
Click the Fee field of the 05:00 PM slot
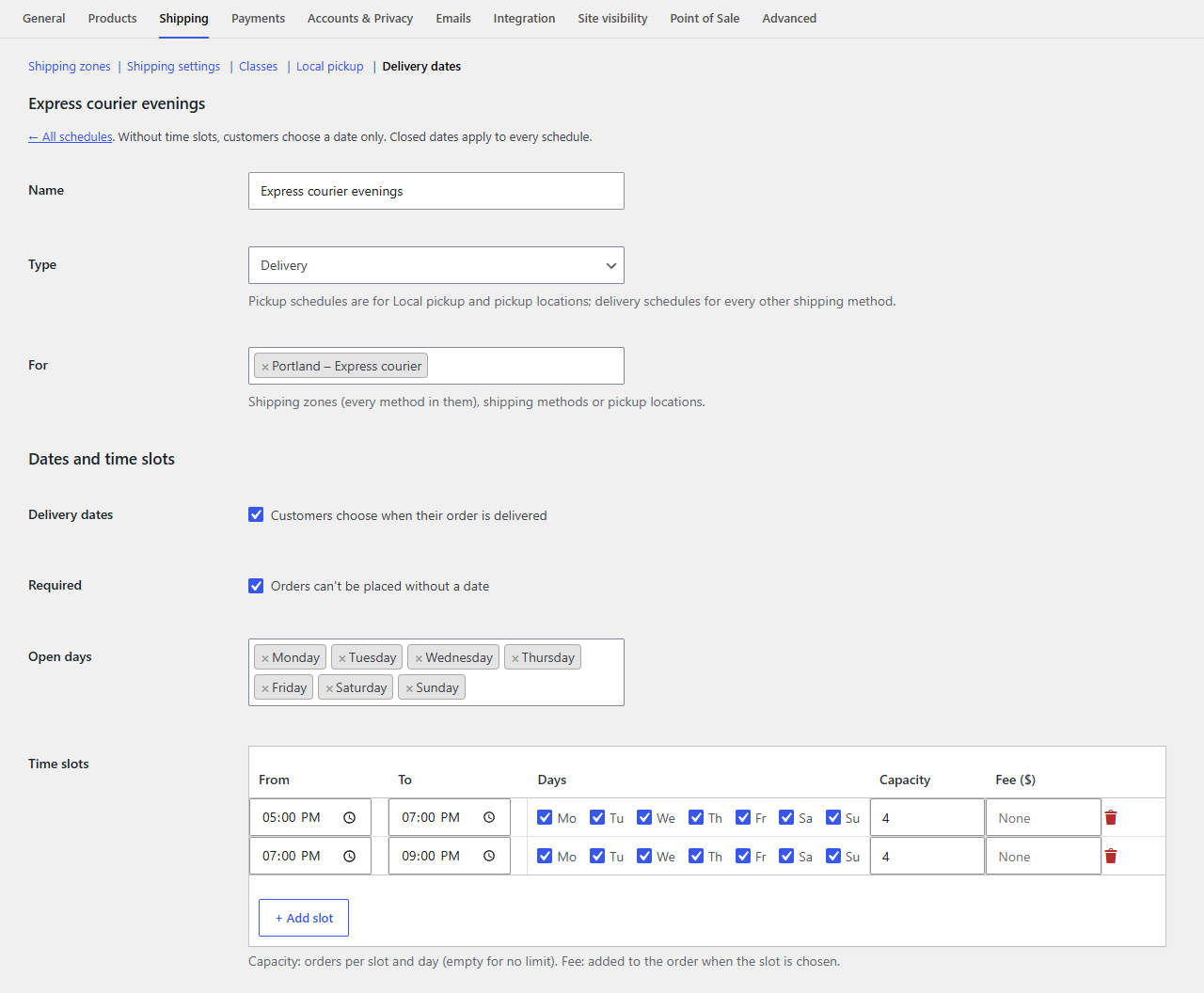(x=1043, y=818)
